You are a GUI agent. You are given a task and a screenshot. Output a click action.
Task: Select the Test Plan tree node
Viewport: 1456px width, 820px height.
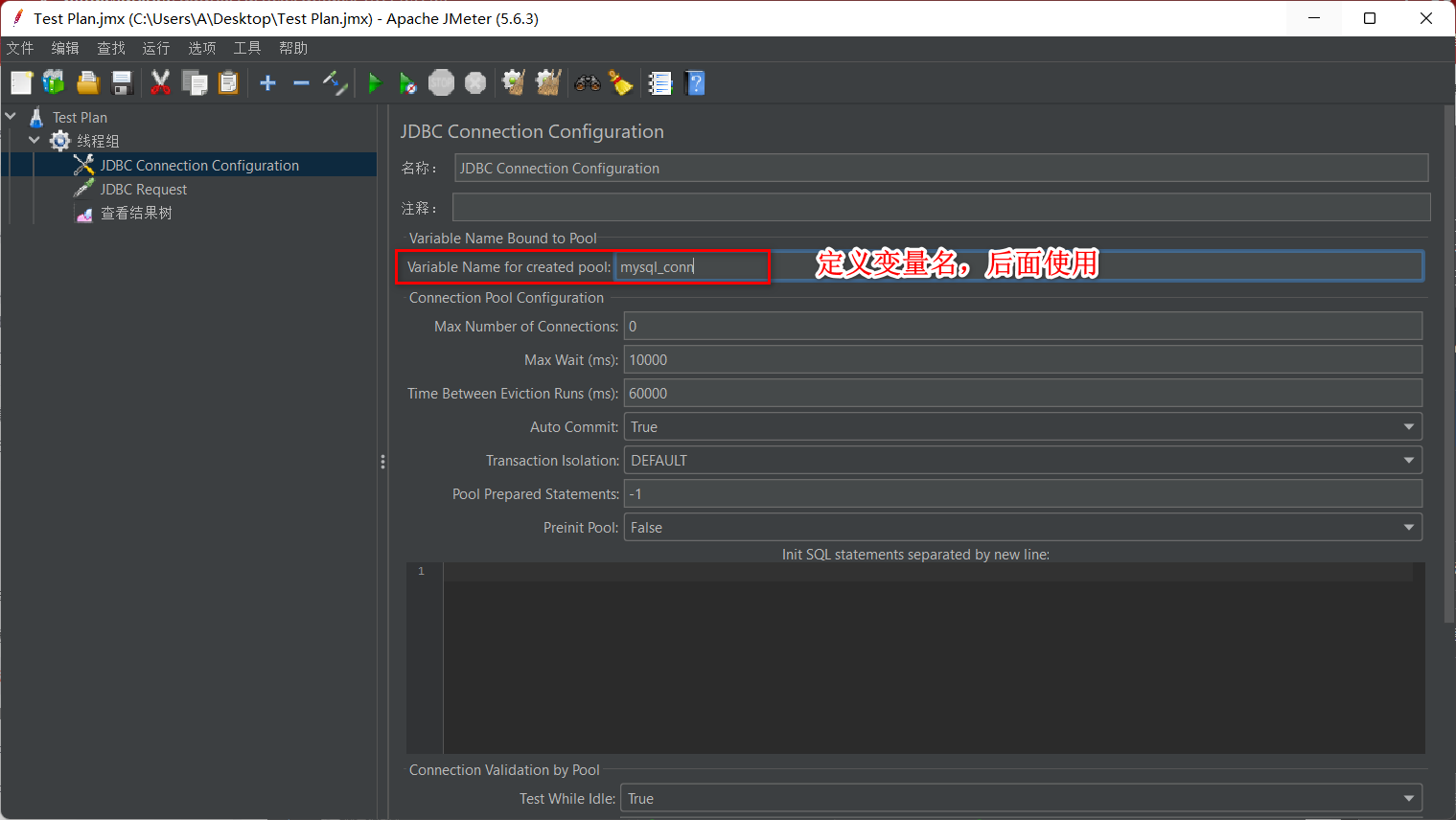pyautogui.click(x=80, y=117)
